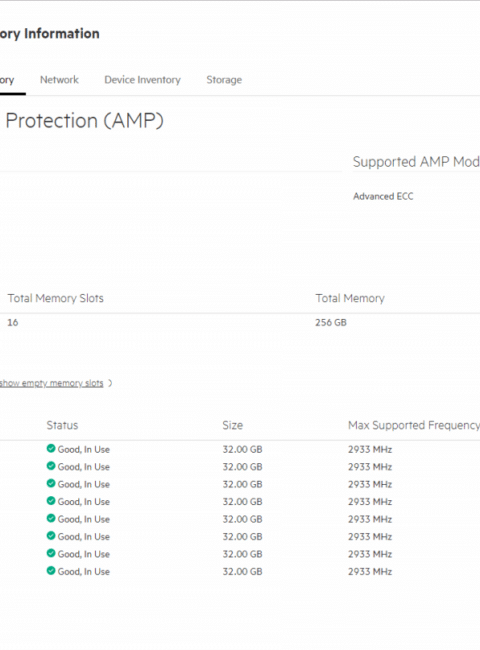This screenshot has width=480, height=650.
Task: Click the Total Memory Slots header
Action: coord(56,298)
